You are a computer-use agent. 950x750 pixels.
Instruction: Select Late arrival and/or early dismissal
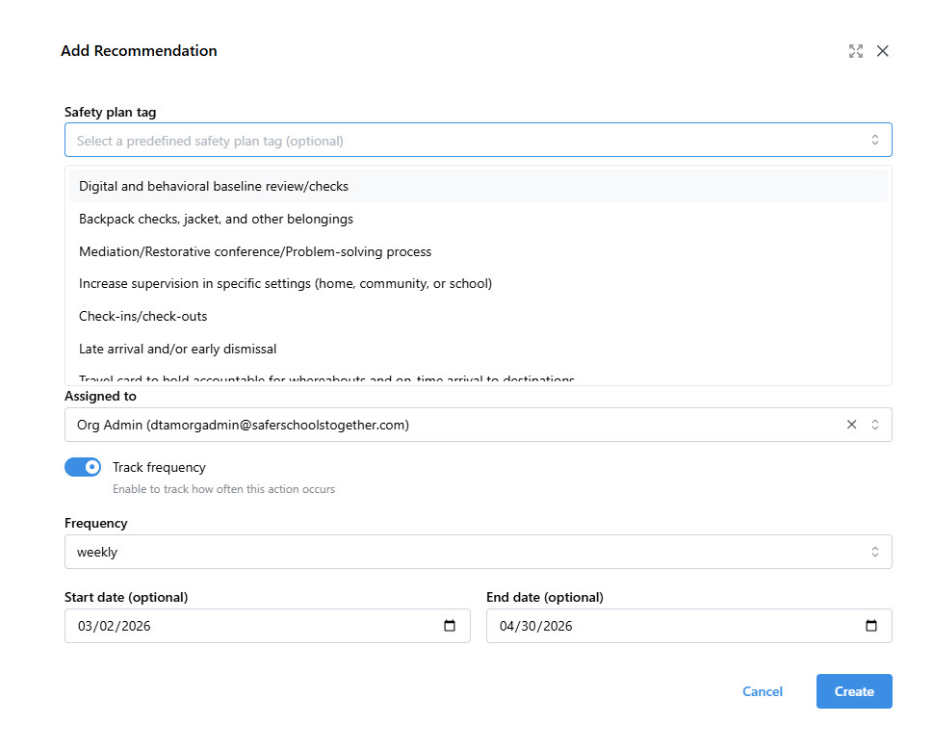(x=178, y=349)
